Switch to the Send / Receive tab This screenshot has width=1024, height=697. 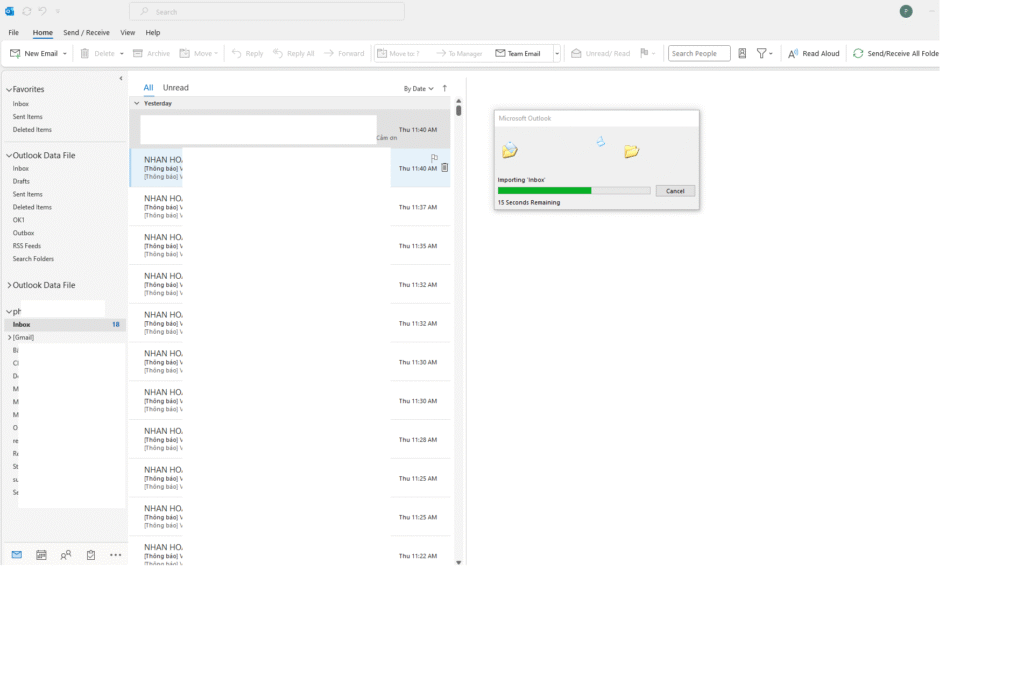(x=86, y=33)
